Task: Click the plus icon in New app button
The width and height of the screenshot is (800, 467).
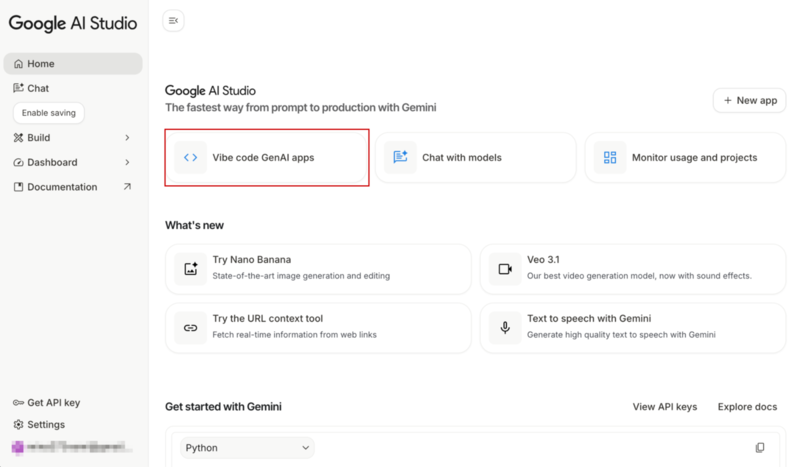Action: 728,101
